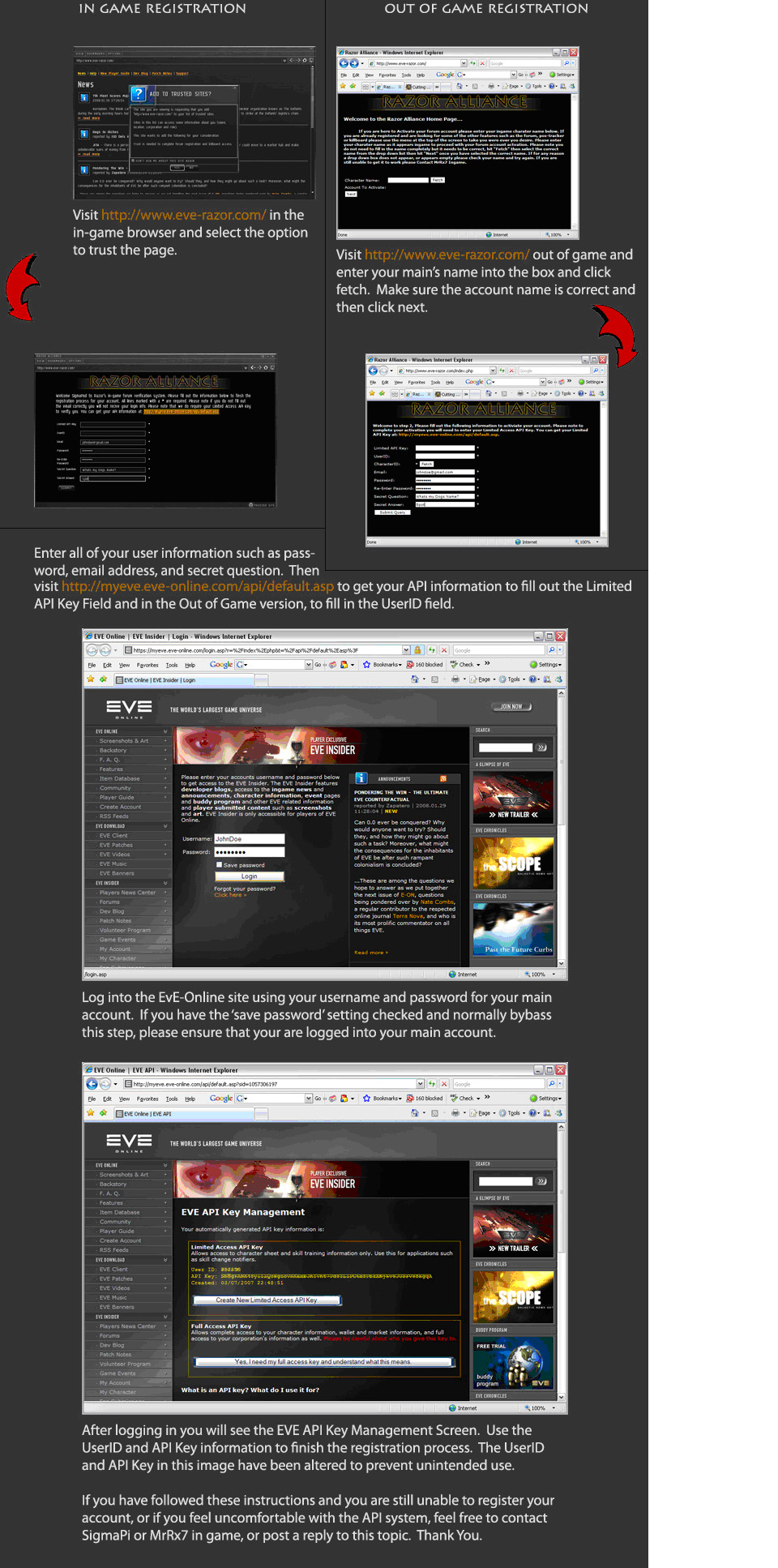Viewport: 778px width, 1568px height.
Task: Click the Add to Favorites icon in the EVE API window
Action: pos(103,1113)
